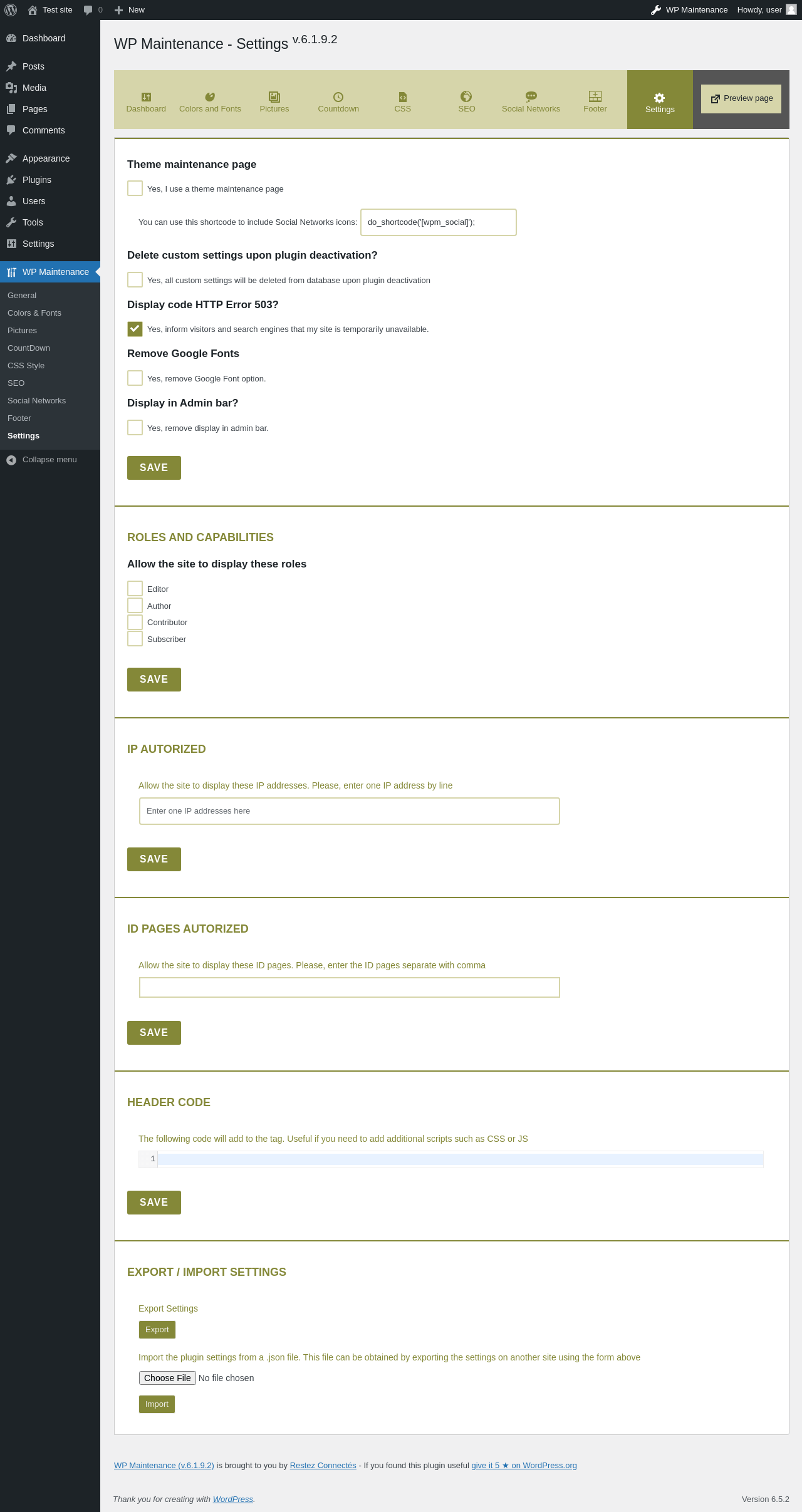Viewport: 802px width, 1512px height.
Task: Click the Countdown clock icon
Action: coord(338,96)
